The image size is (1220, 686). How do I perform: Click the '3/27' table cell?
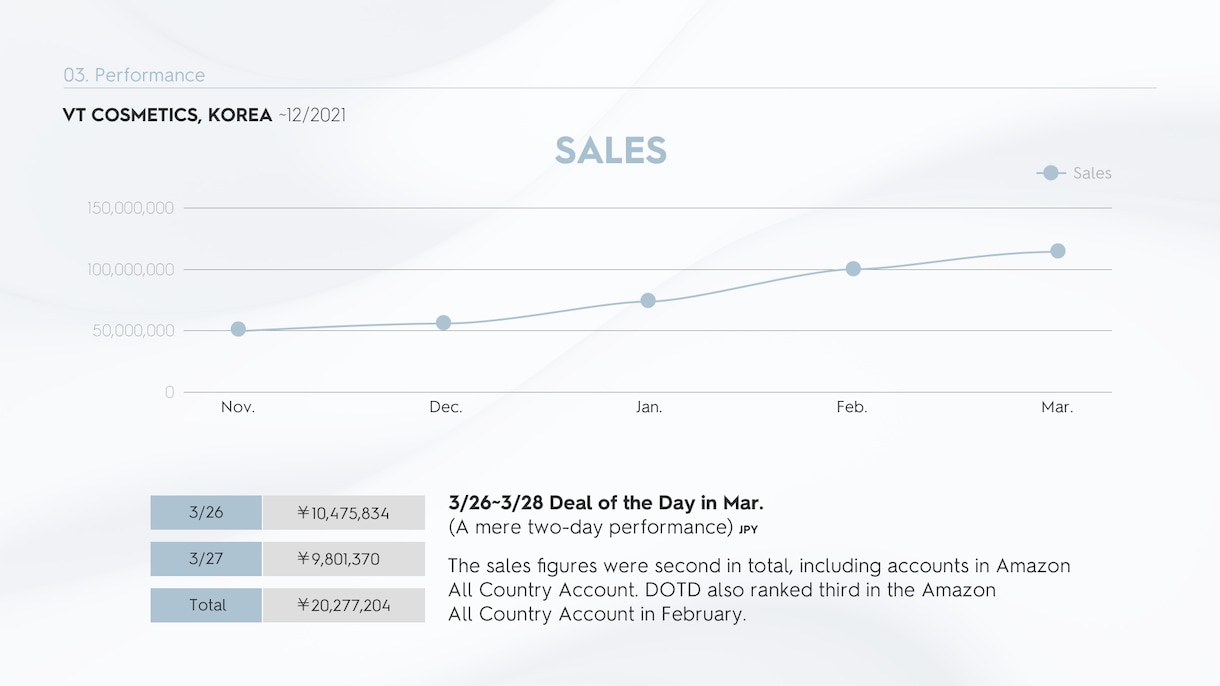(206, 559)
